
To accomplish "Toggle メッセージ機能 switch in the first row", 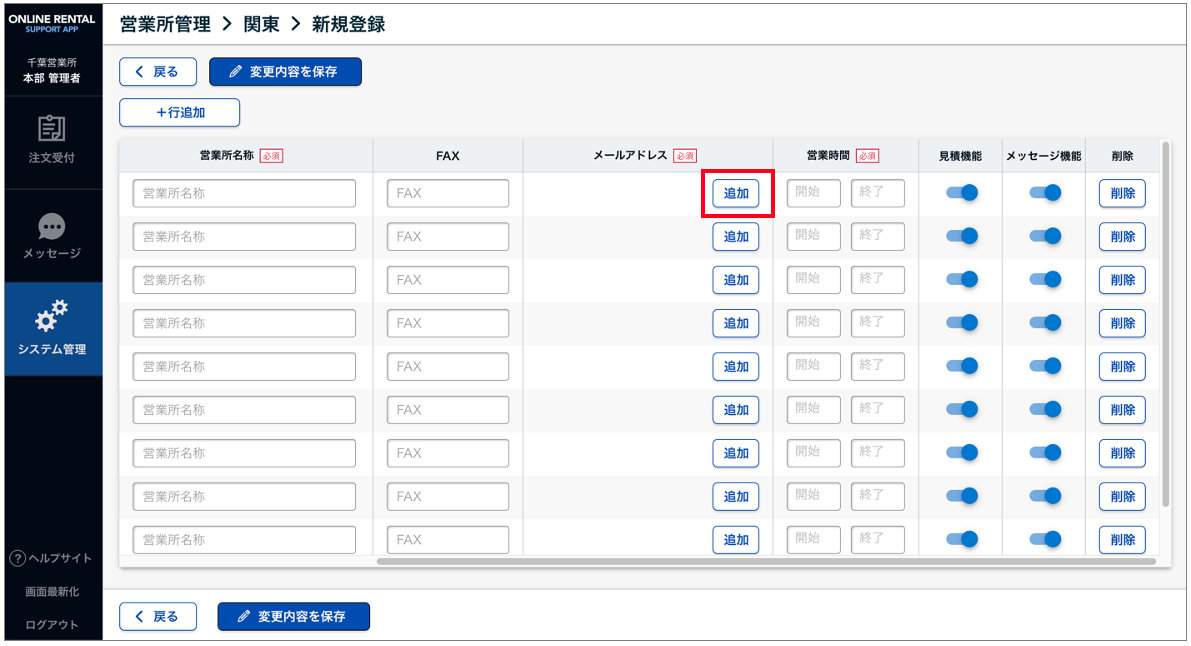I will [x=1044, y=193].
